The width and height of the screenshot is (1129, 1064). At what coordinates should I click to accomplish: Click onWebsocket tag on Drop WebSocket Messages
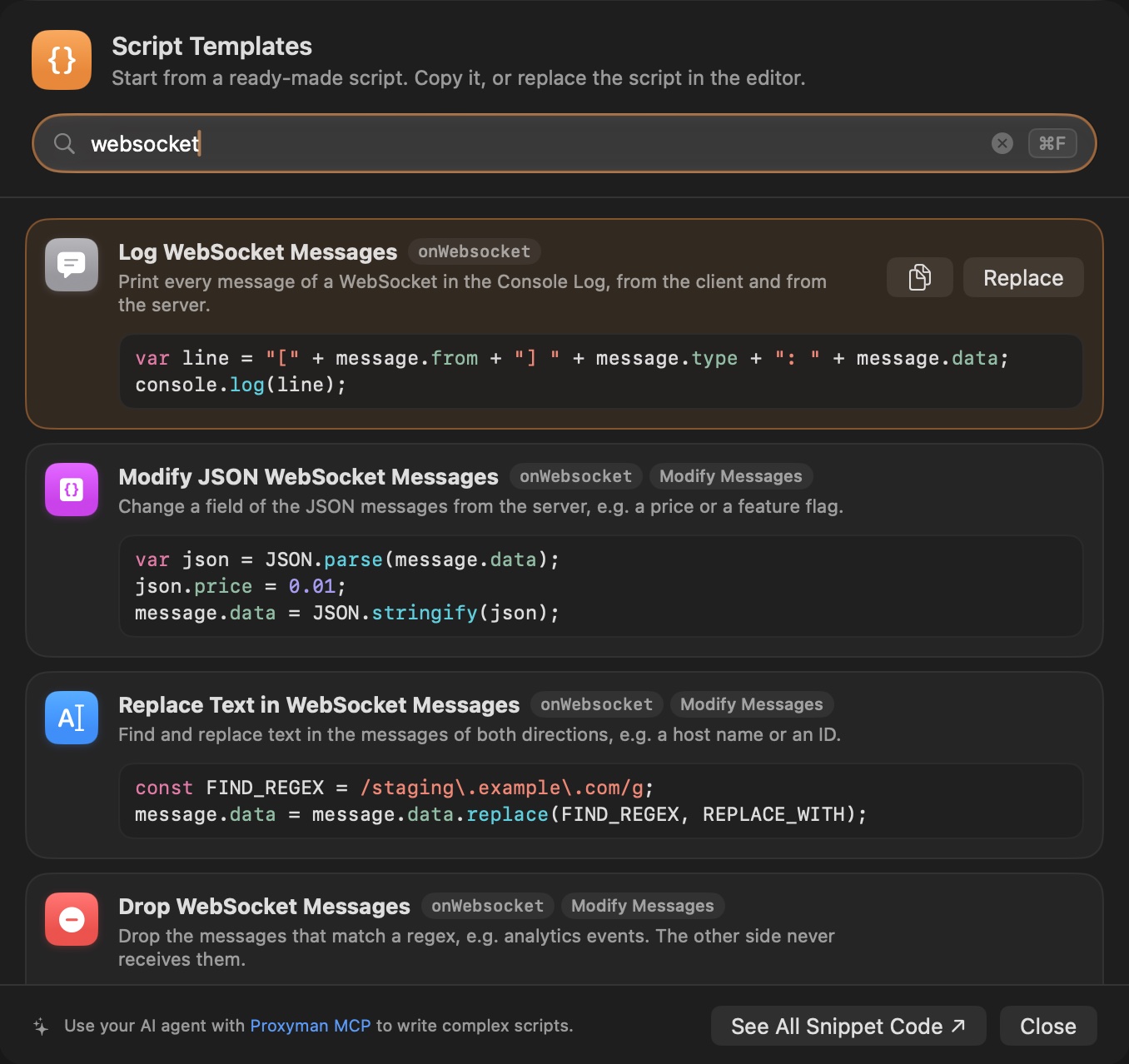click(x=487, y=906)
